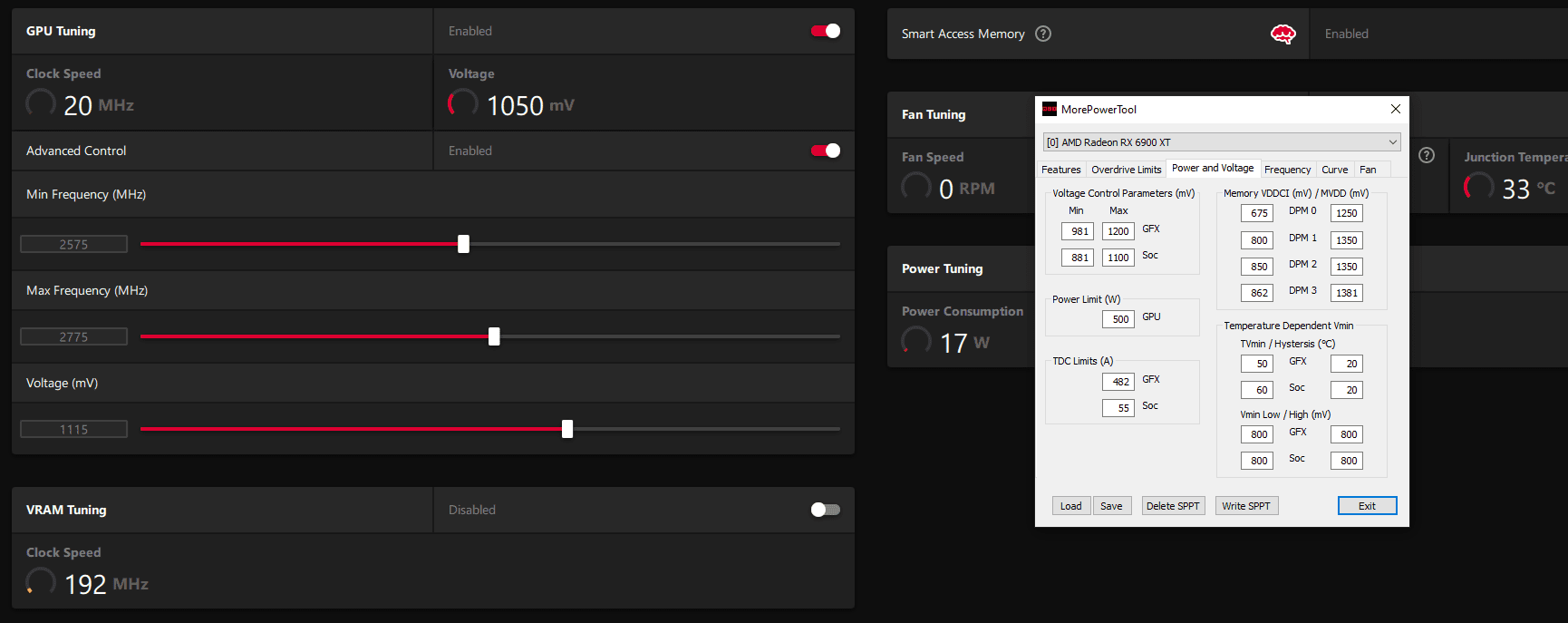Click the MorePowerTool title bar app icon
Screen dimensions: 1568x623
[x=1050, y=109]
